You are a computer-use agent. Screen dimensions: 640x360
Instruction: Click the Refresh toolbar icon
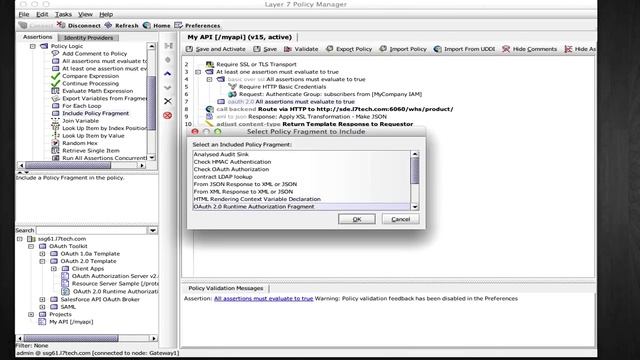[x=108, y=25]
